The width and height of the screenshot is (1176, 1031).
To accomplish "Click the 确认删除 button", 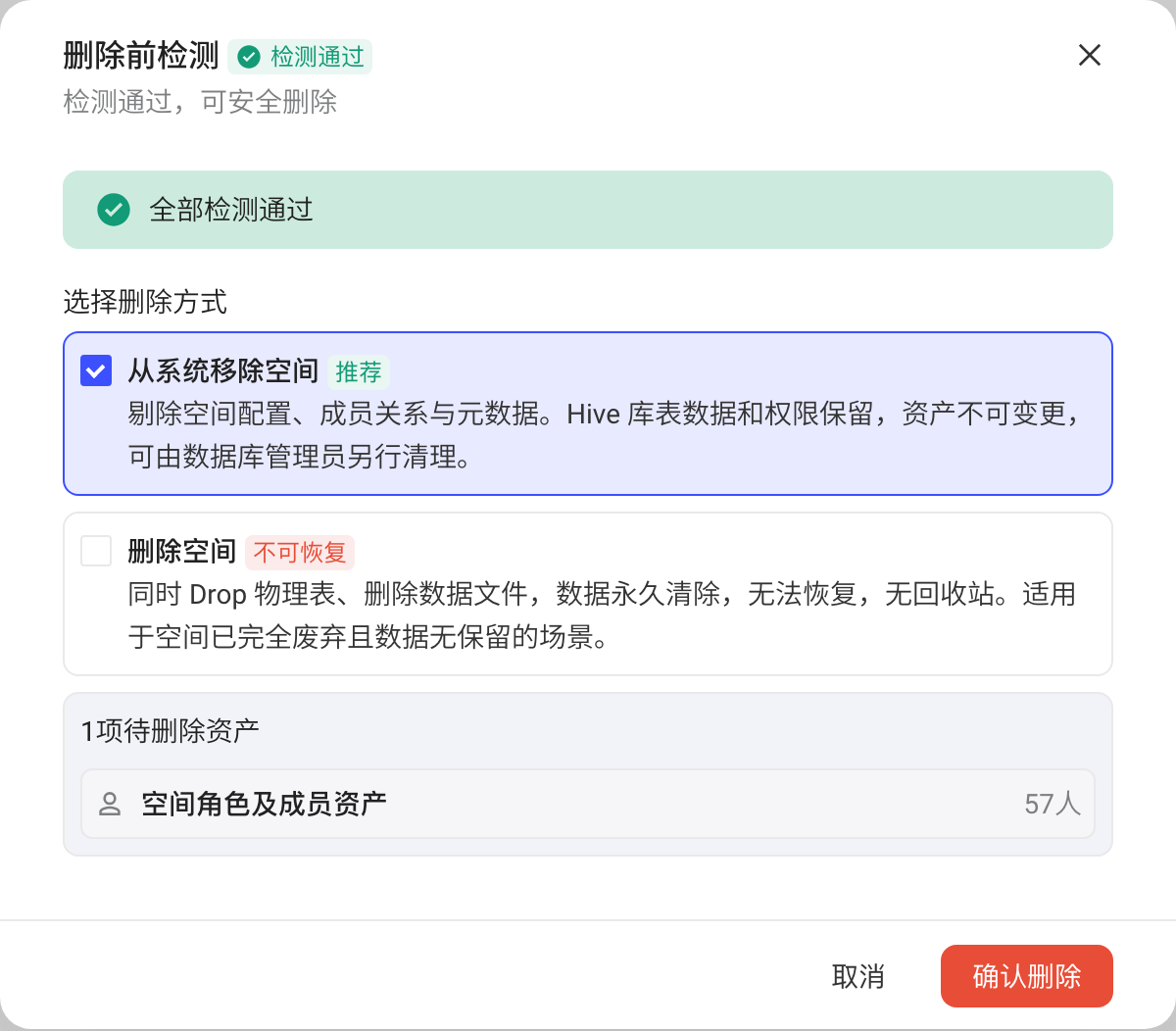I will click(1026, 976).
